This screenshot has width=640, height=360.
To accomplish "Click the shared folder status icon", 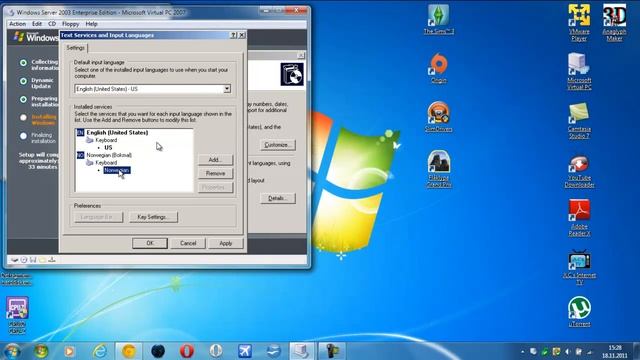I will [x=42, y=260].
